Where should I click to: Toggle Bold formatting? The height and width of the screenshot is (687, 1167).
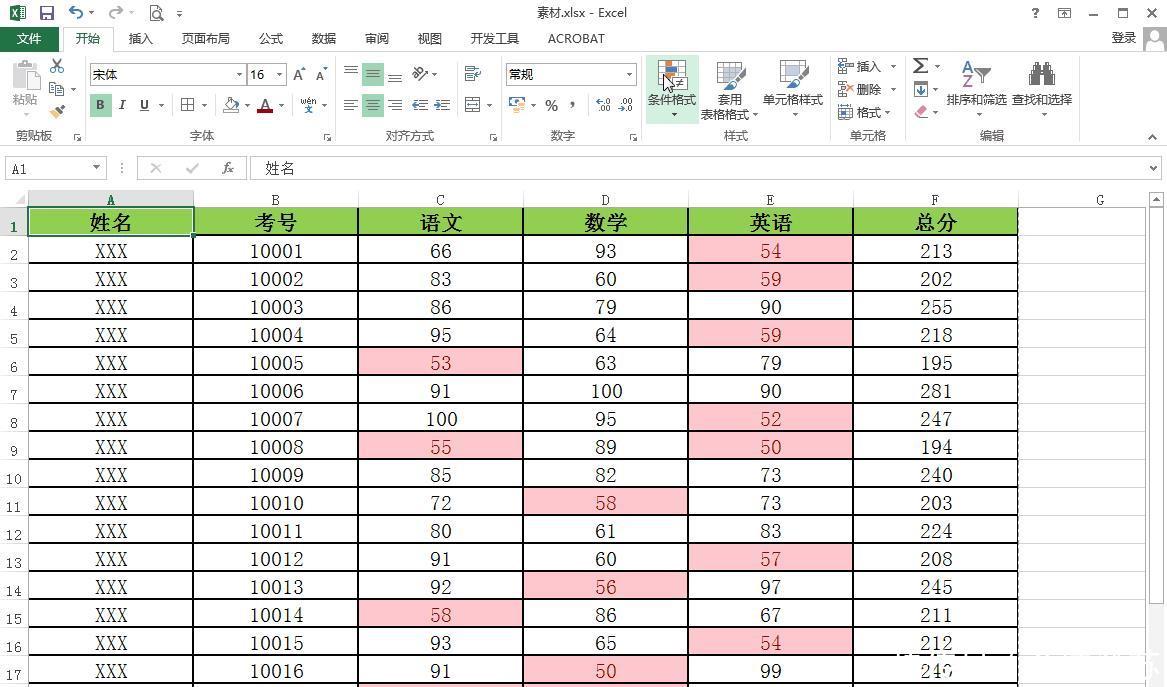pos(100,105)
